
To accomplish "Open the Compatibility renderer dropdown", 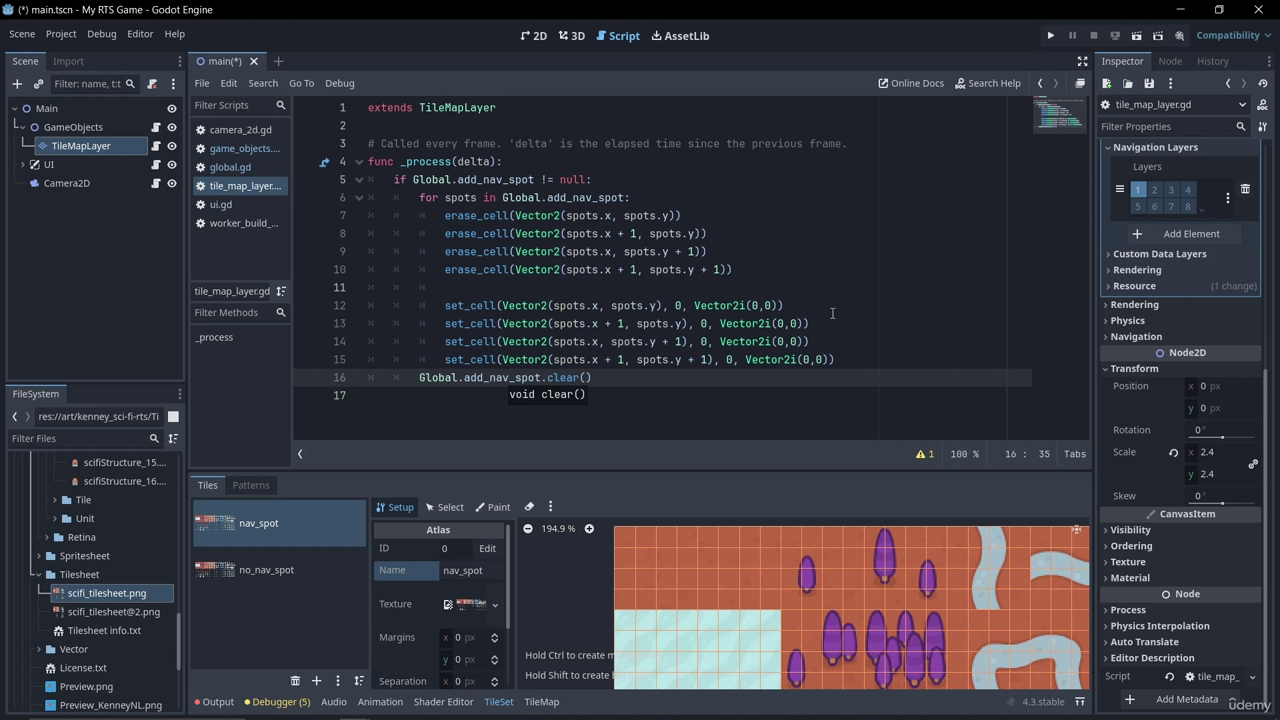I will pyautogui.click(x=1233, y=36).
